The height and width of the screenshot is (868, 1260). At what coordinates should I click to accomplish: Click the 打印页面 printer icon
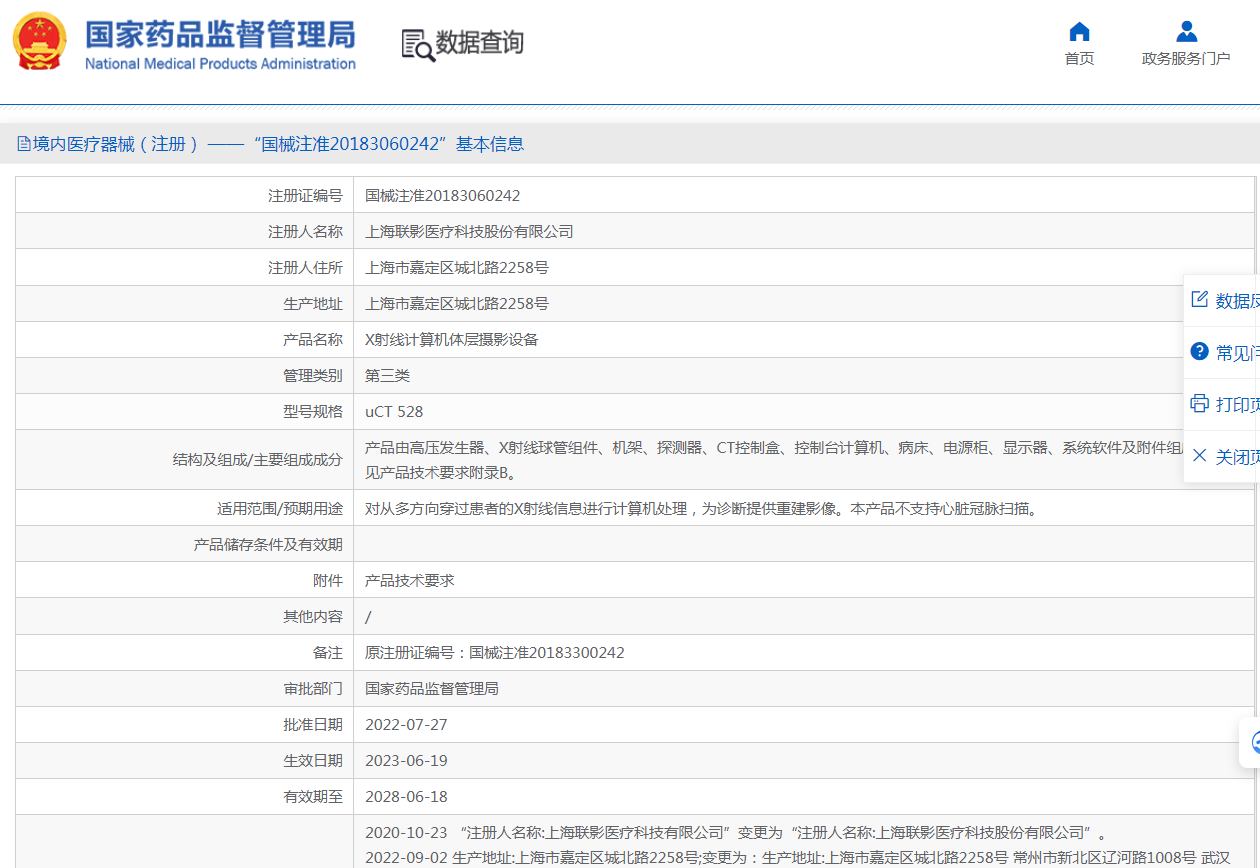point(1200,404)
